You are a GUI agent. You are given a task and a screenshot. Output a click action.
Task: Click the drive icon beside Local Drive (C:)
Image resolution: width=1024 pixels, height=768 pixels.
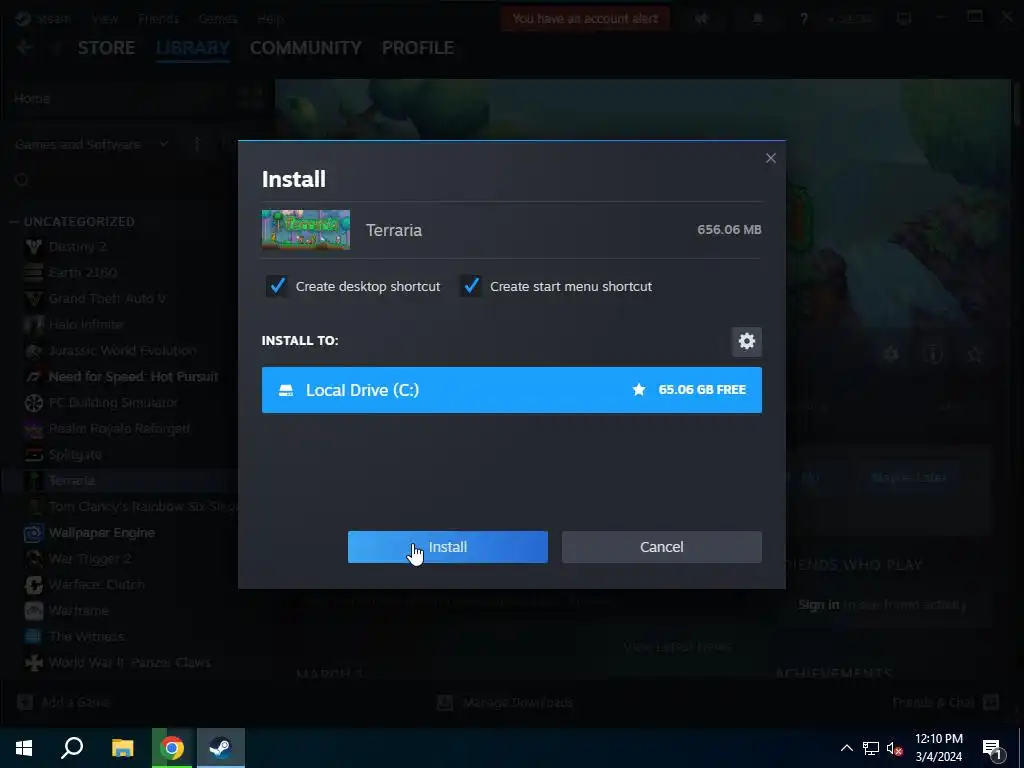(x=286, y=390)
